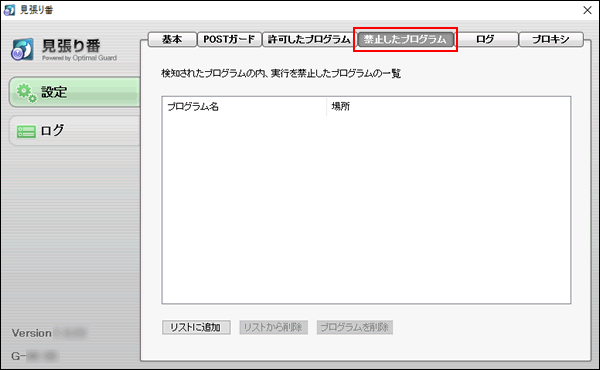Click the Version label text
Viewport: 600px width, 370px height.
[31, 333]
